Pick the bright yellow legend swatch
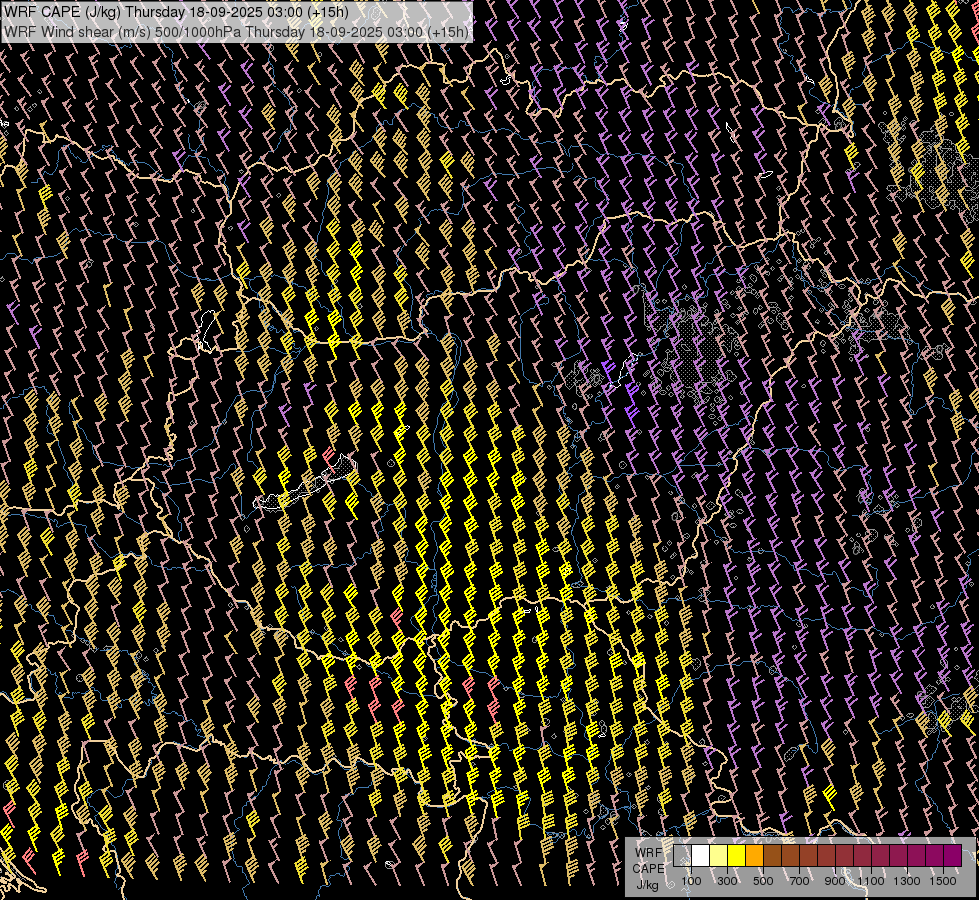Image resolution: width=979 pixels, height=900 pixels. click(x=736, y=855)
